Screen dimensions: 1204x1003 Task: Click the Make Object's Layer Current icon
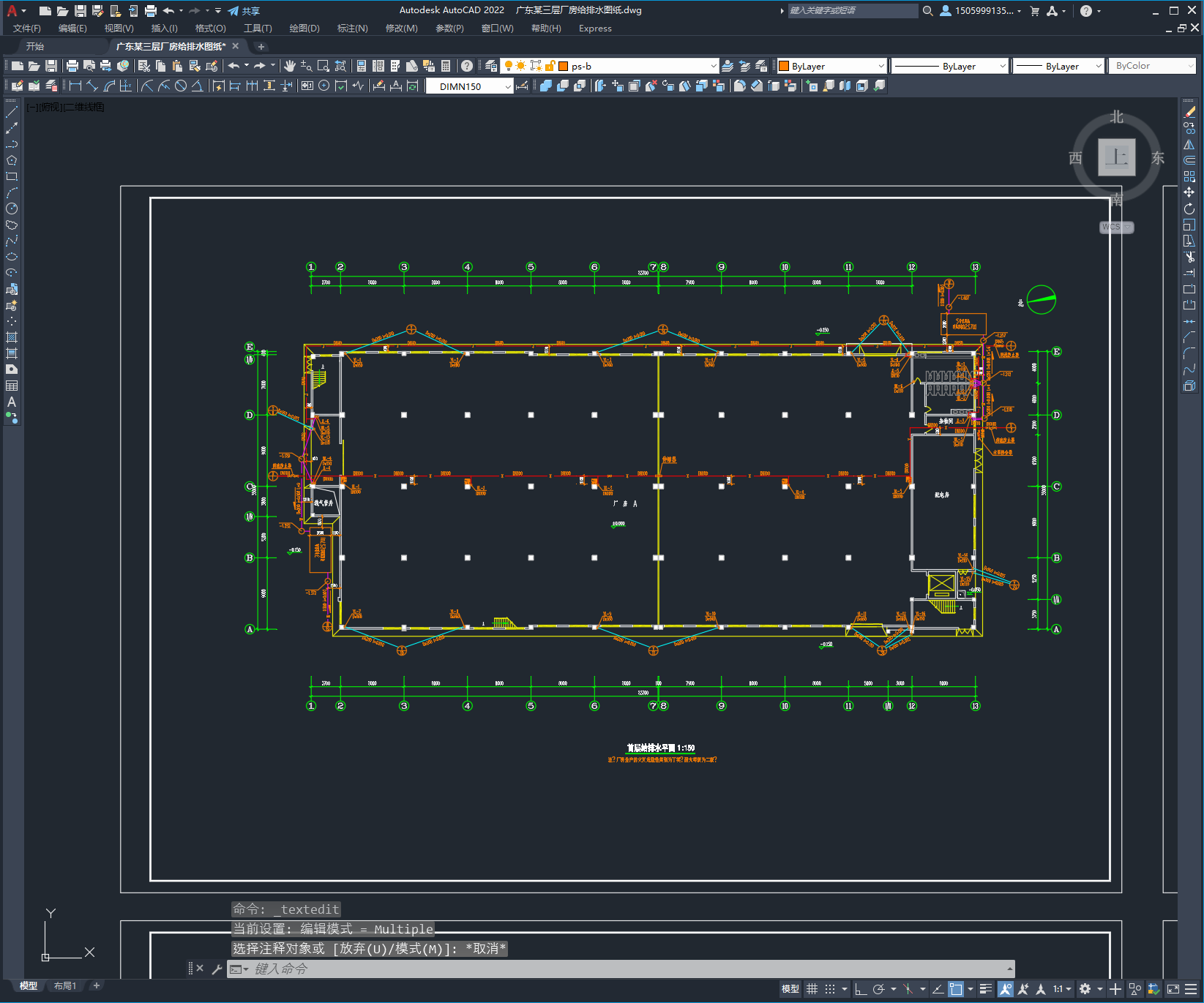pos(728,66)
